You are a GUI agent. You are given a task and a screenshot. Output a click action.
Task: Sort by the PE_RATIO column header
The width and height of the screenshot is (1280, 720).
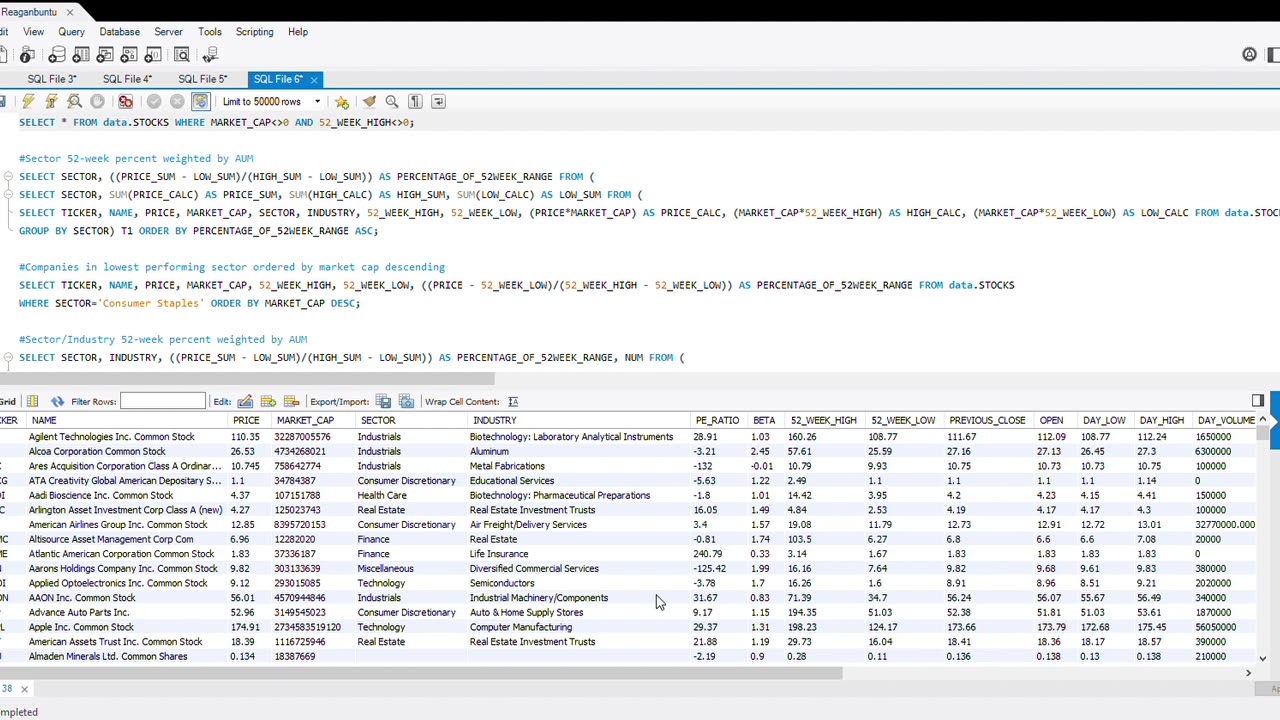pyautogui.click(x=717, y=421)
